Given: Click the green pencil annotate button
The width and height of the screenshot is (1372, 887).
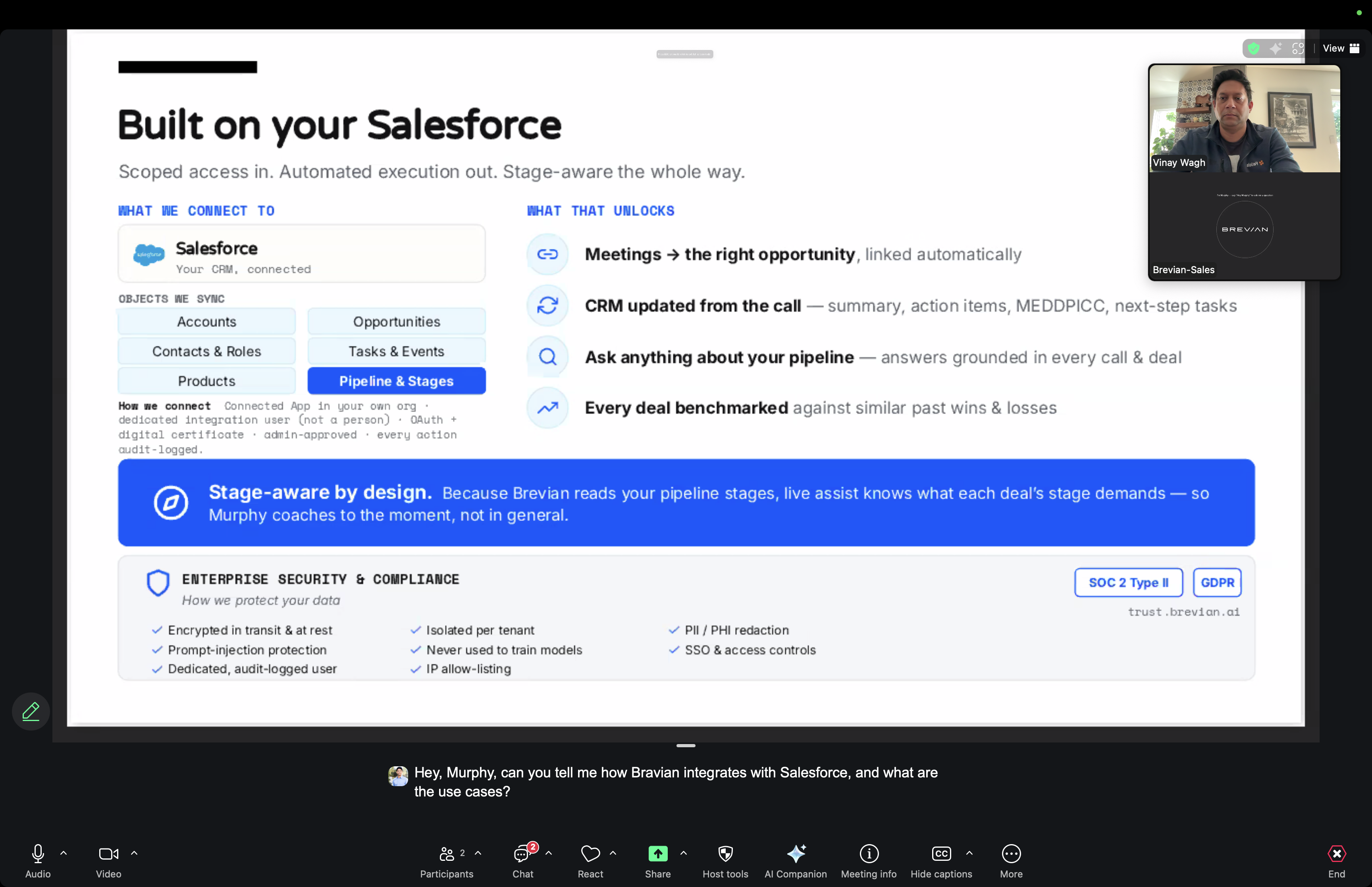Looking at the screenshot, I should [31, 712].
